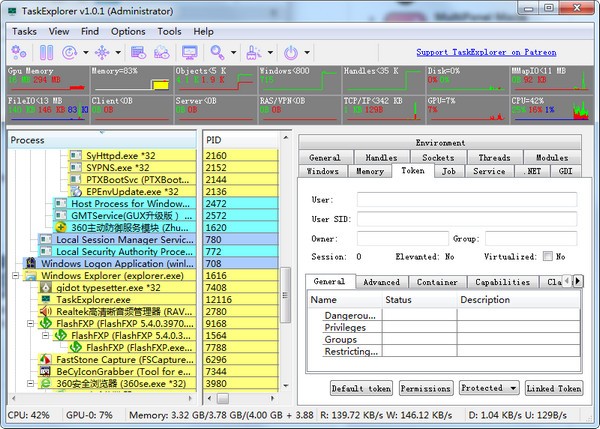Open dropdown arrow next to power icon
This screenshot has width=600, height=429.
pyautogui.click(x=305, y=52)
